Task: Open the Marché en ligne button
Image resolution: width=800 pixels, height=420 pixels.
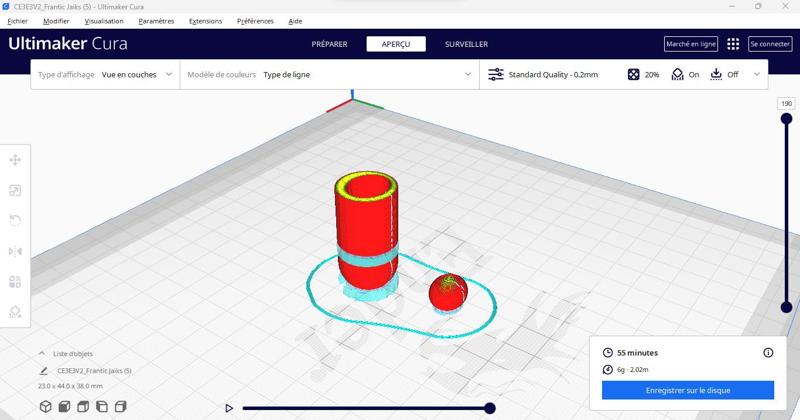Action: [691, 44]
